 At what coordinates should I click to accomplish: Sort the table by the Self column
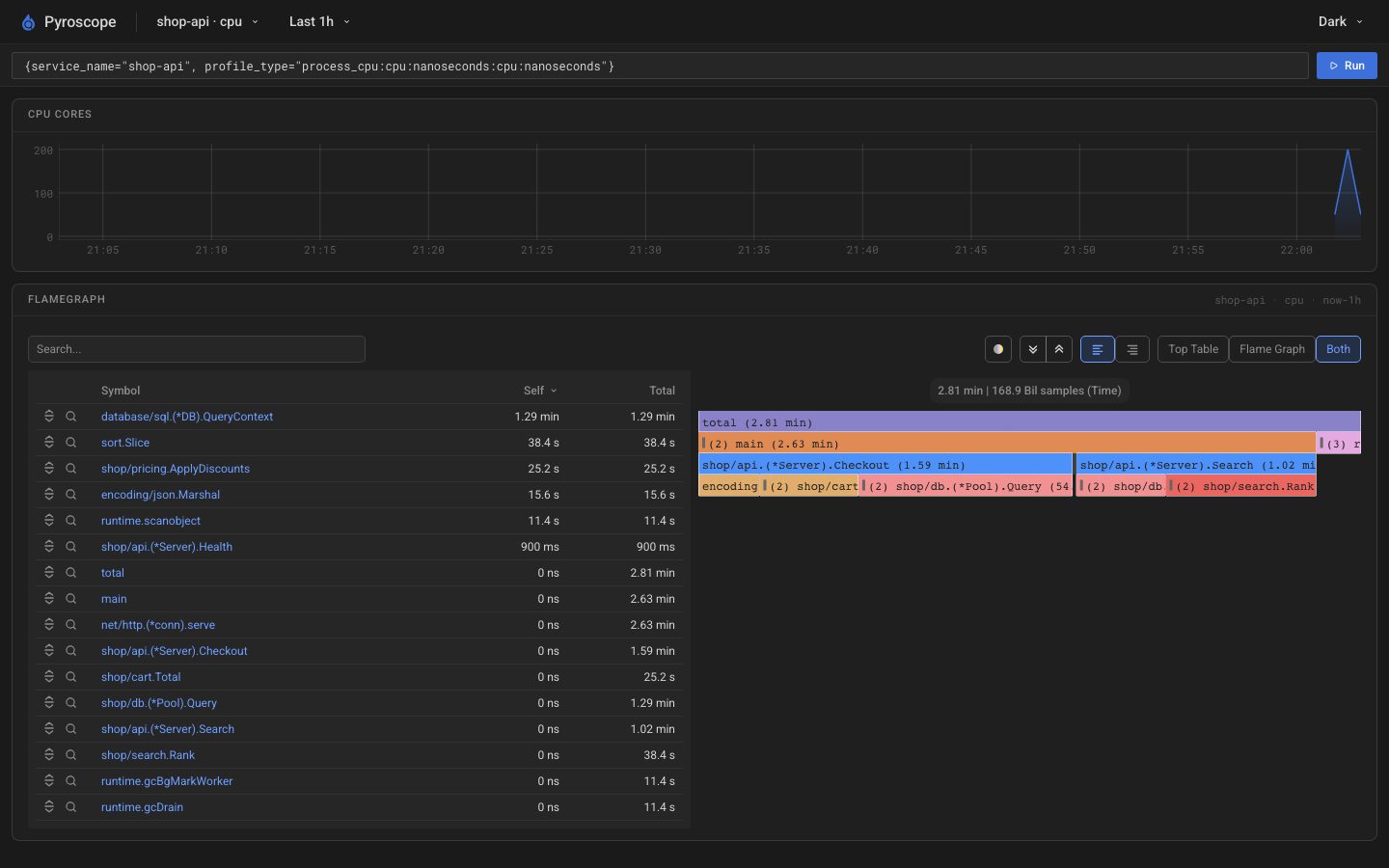[540, 391]
